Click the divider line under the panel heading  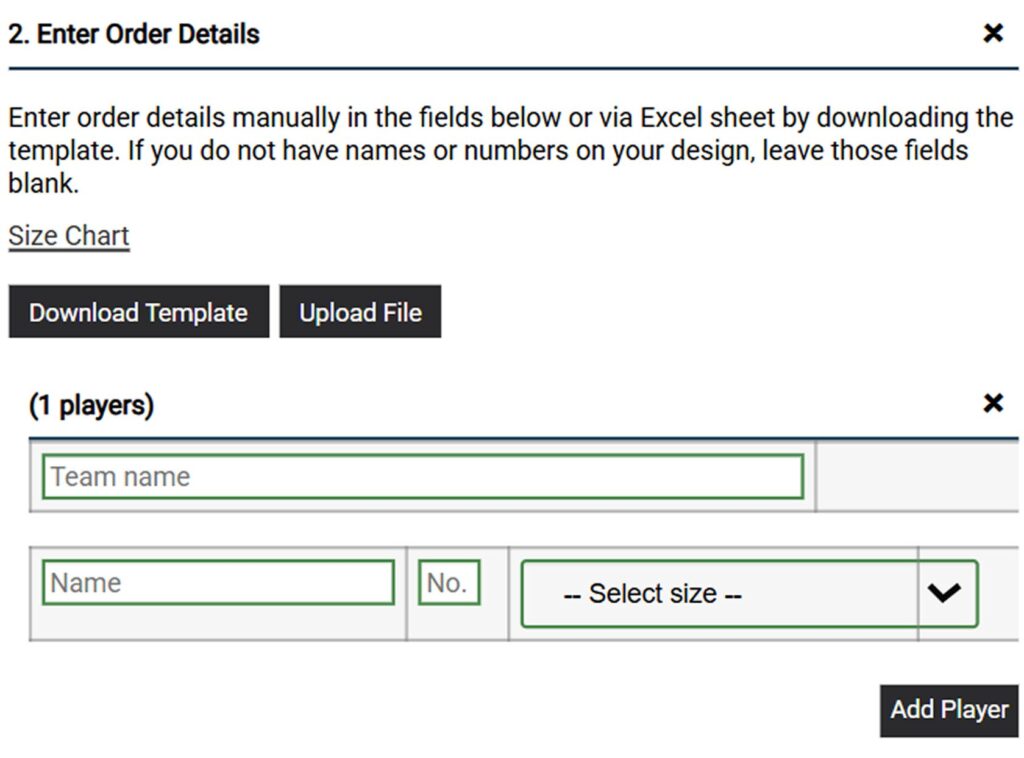point(512,69)
